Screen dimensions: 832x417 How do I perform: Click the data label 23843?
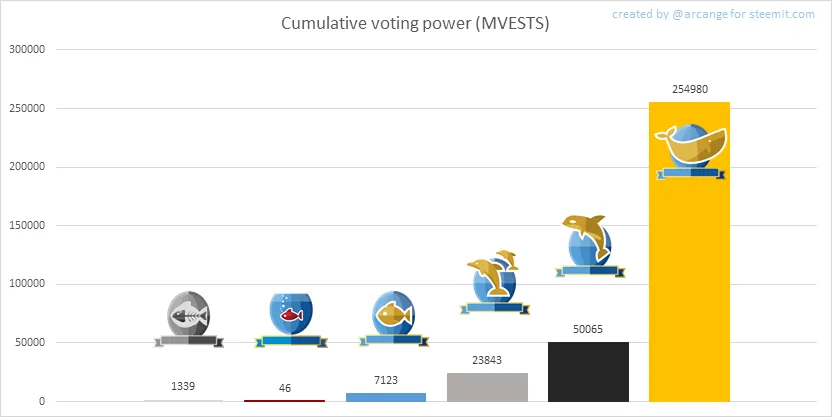coord(487,360)
